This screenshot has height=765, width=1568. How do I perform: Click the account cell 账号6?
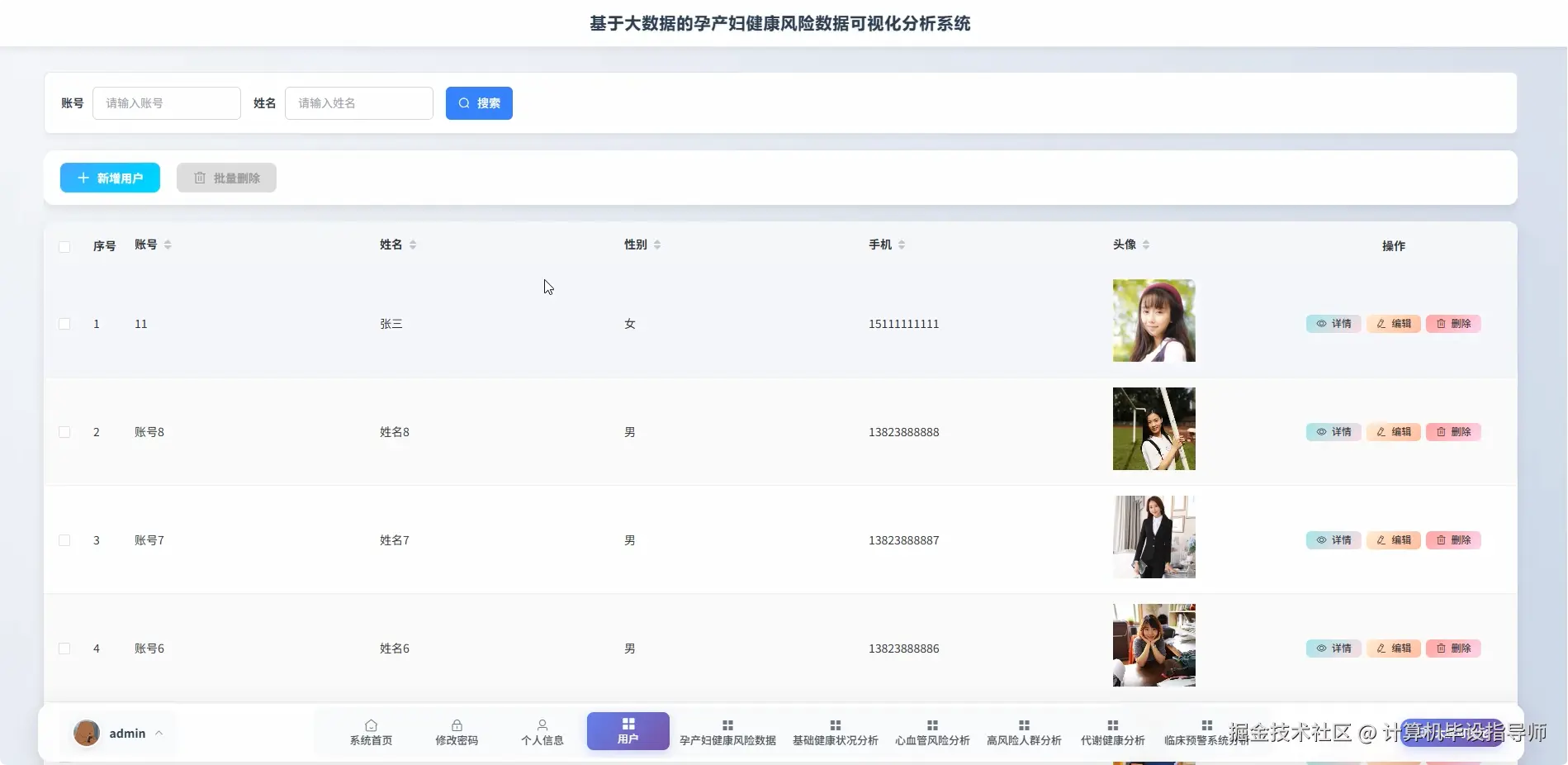pos(149,649)
